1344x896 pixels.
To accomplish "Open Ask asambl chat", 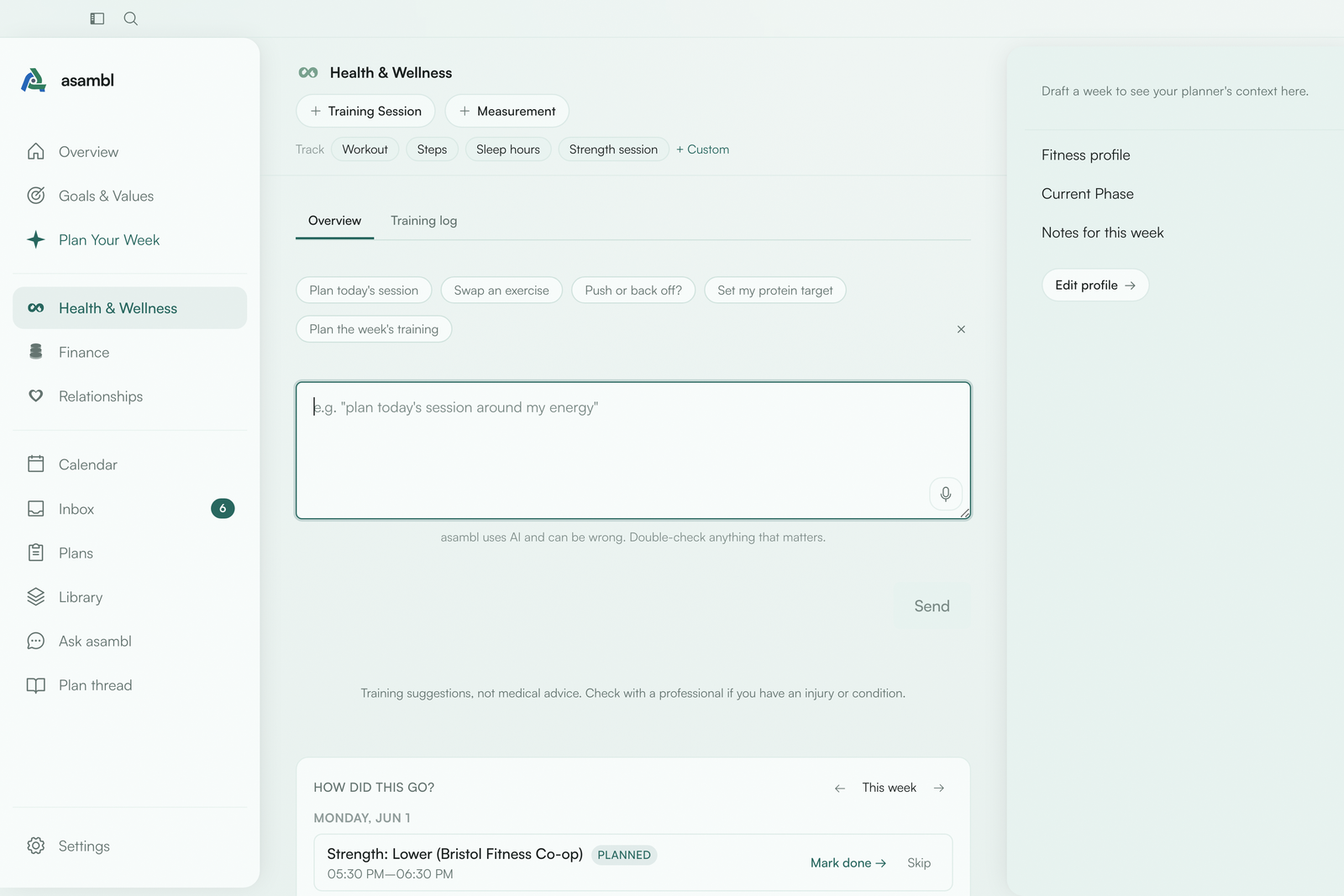I will (x=130, y=642).
